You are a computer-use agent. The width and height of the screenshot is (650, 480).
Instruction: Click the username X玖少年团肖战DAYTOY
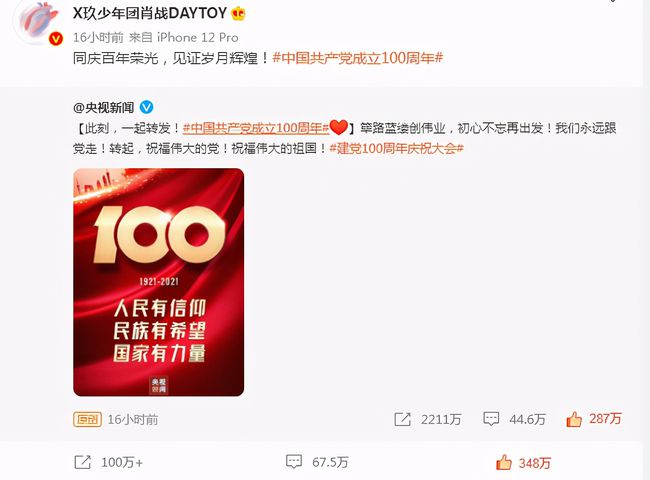click(150, 13)
